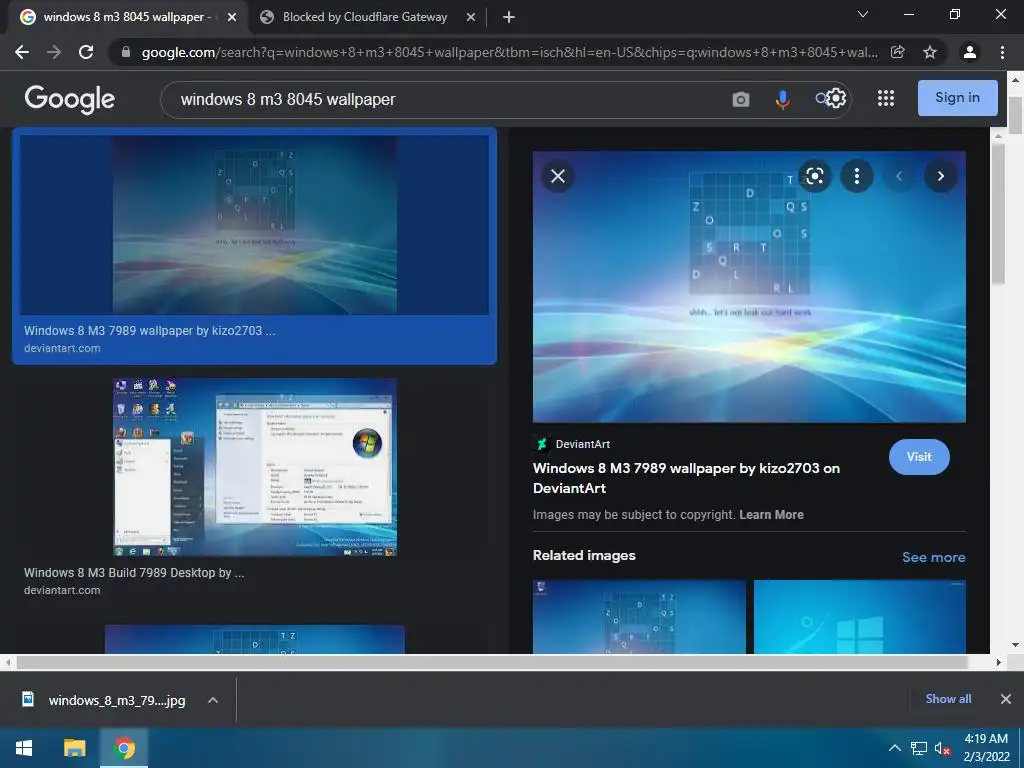This screenshot has width=1024, height=768.
Task: Open the Learn More copyright link
Action: point(771,515)
